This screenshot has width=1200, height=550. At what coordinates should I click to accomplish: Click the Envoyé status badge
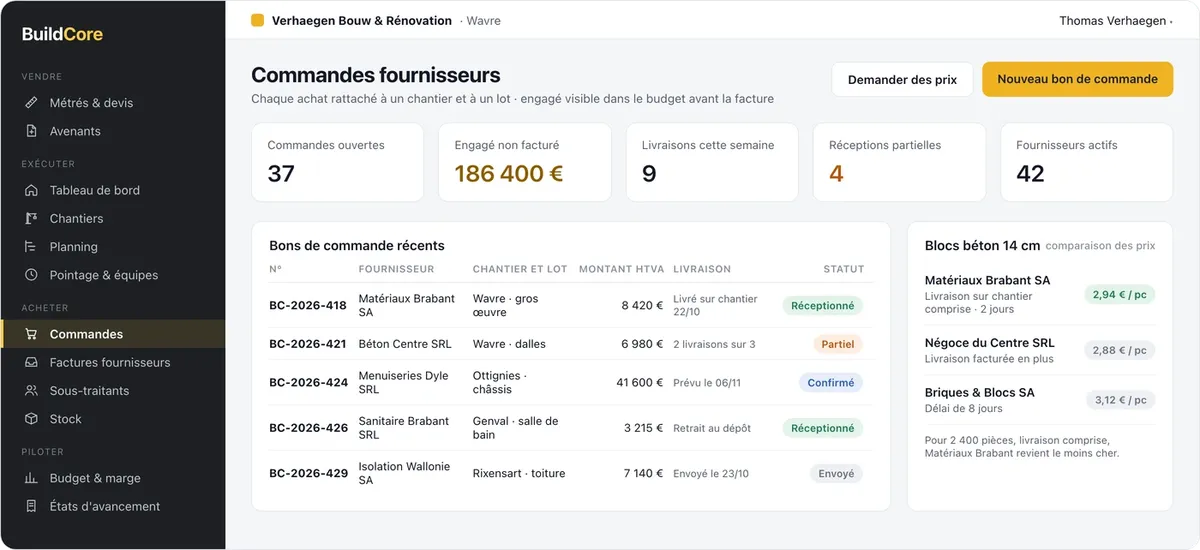click(836, 473)
